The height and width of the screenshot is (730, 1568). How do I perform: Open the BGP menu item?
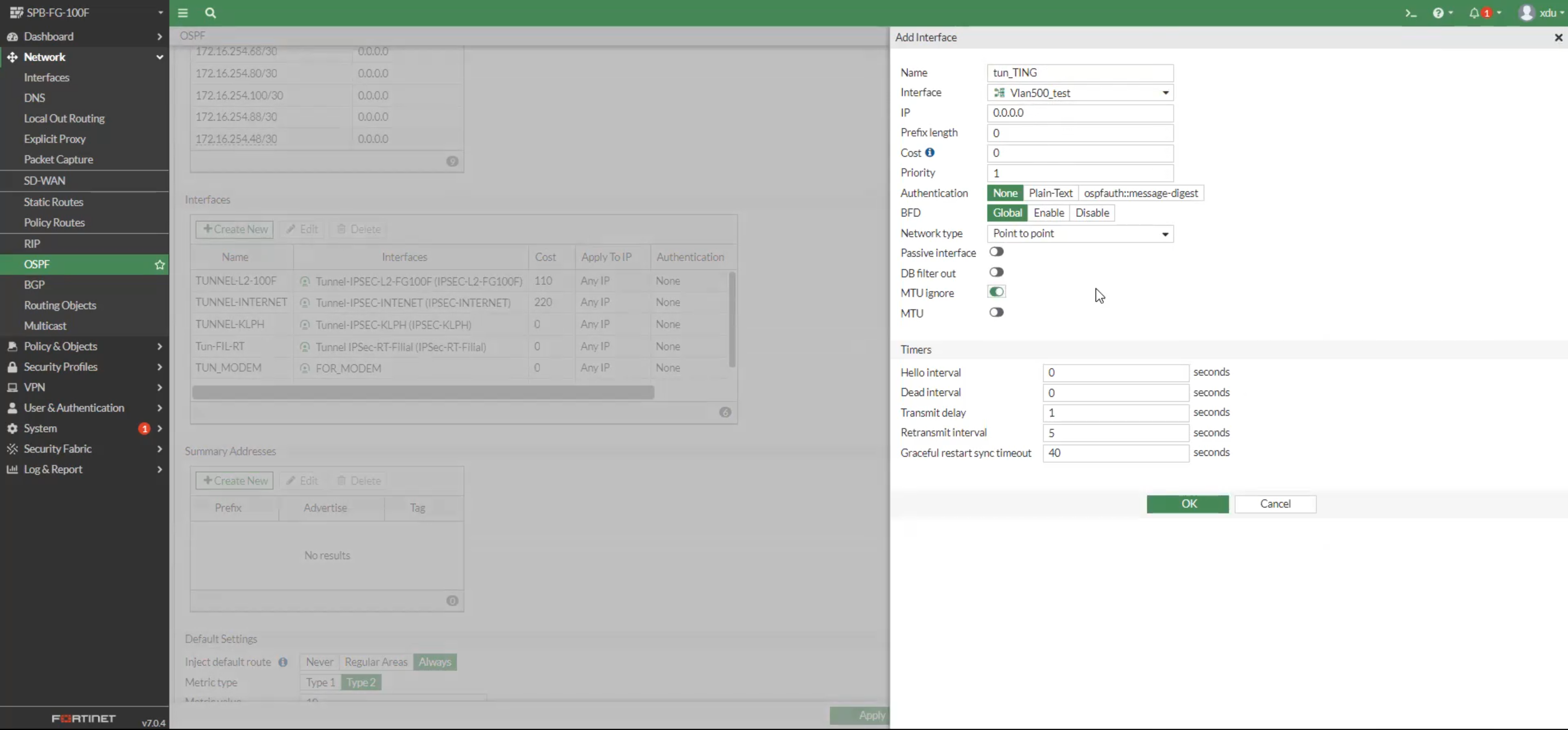click(34, 285)
